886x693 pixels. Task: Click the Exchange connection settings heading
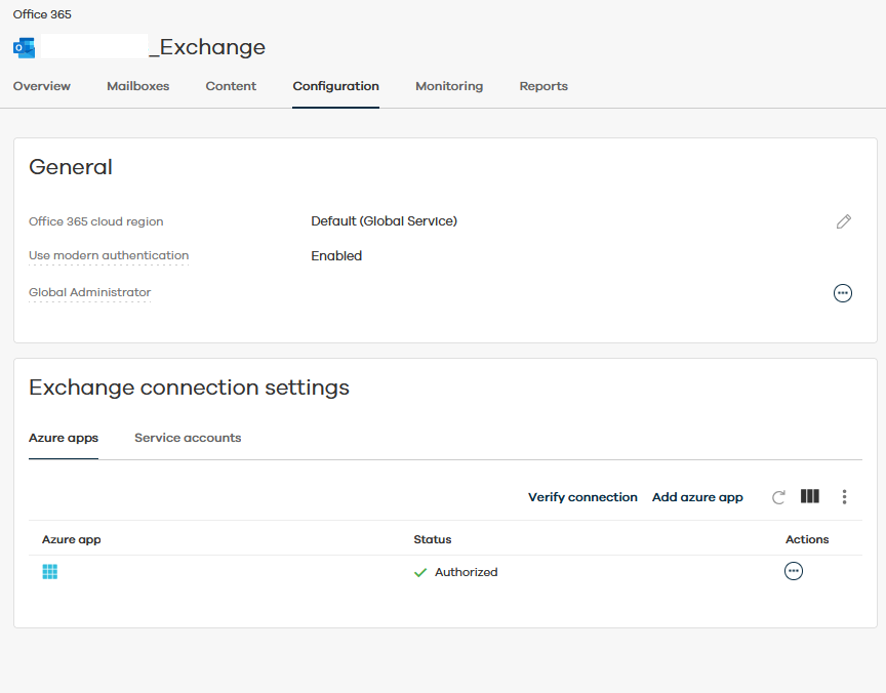click(x=189, y=388)
